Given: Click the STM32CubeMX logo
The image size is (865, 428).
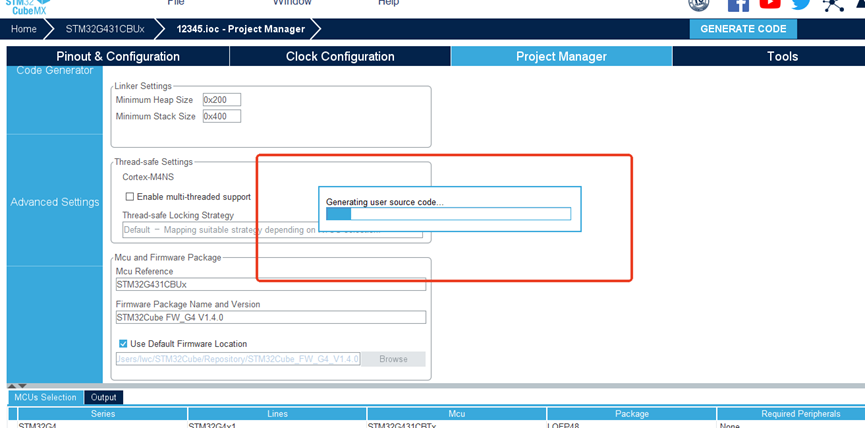Looking at the screenshot, I should tap(26, 7).
